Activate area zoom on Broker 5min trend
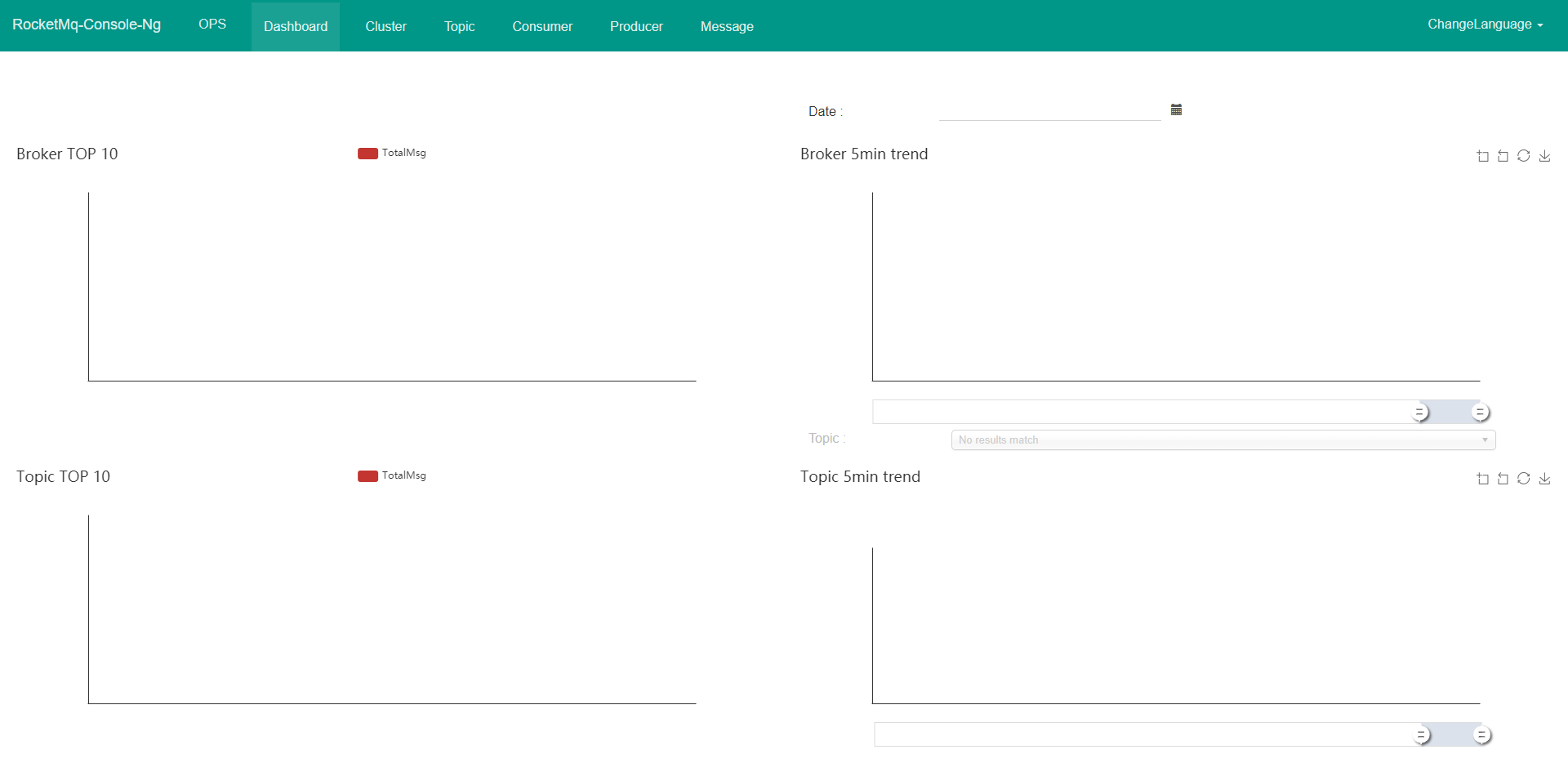 tap(1483, 156)
